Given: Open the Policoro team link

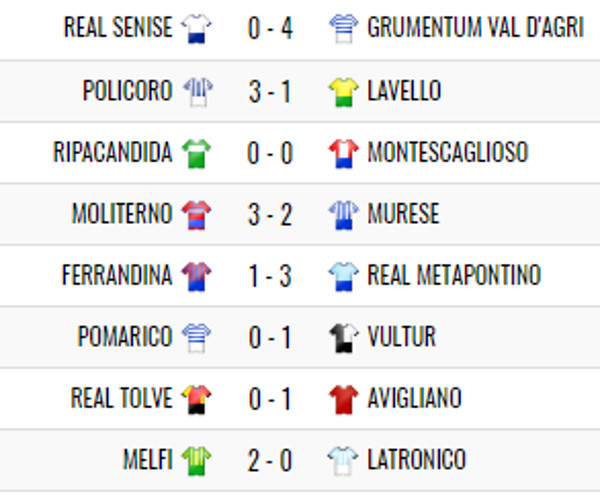Looking at the screenshot, I should pos(127,91).
